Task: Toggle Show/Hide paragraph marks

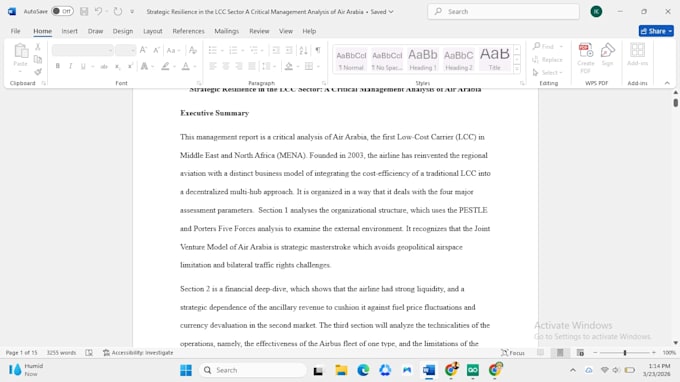Action: 318,50
